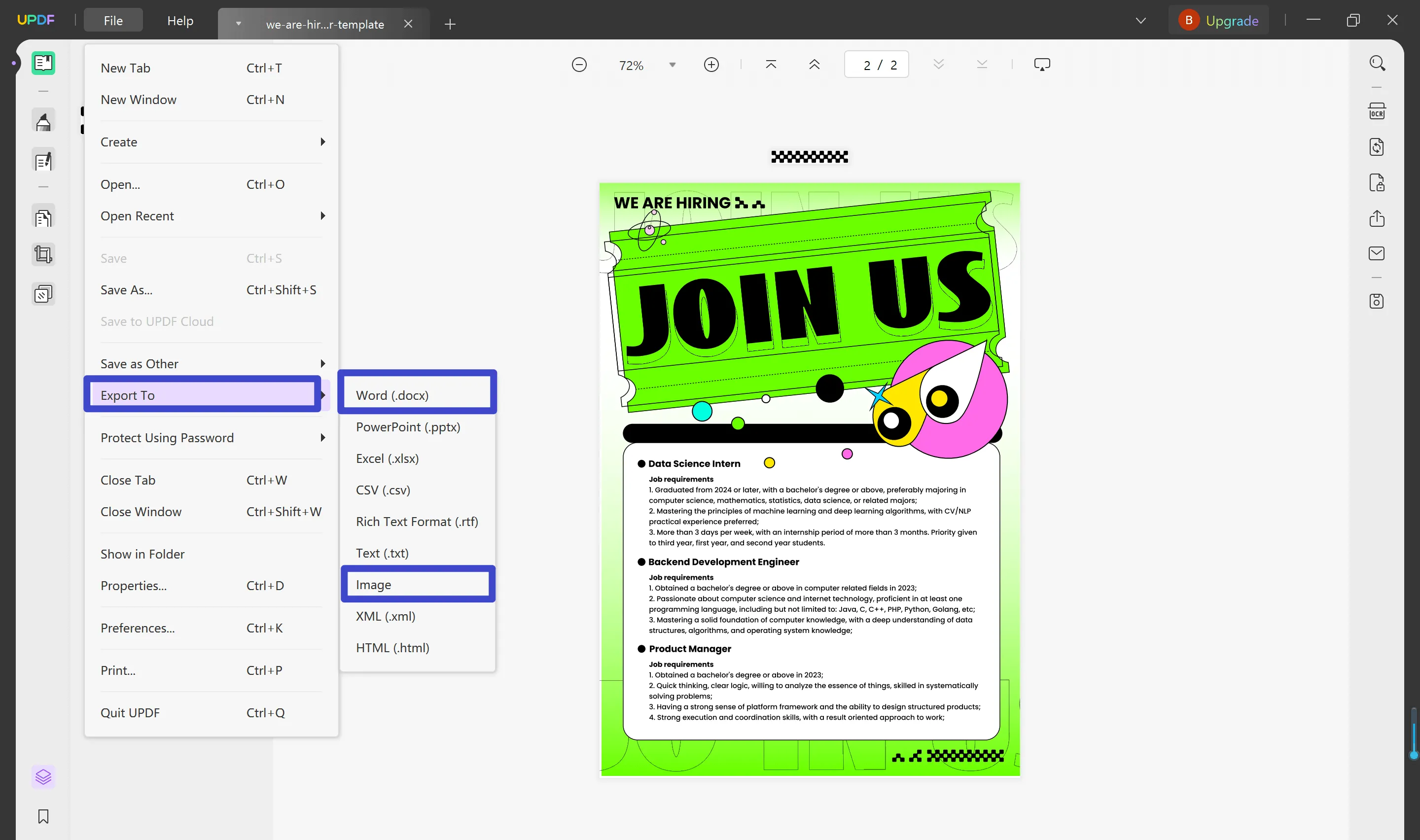Drag the vertical scrollbar on right edge
The height and width of the screenshot is (840, 1420).
pos(1413,735)
